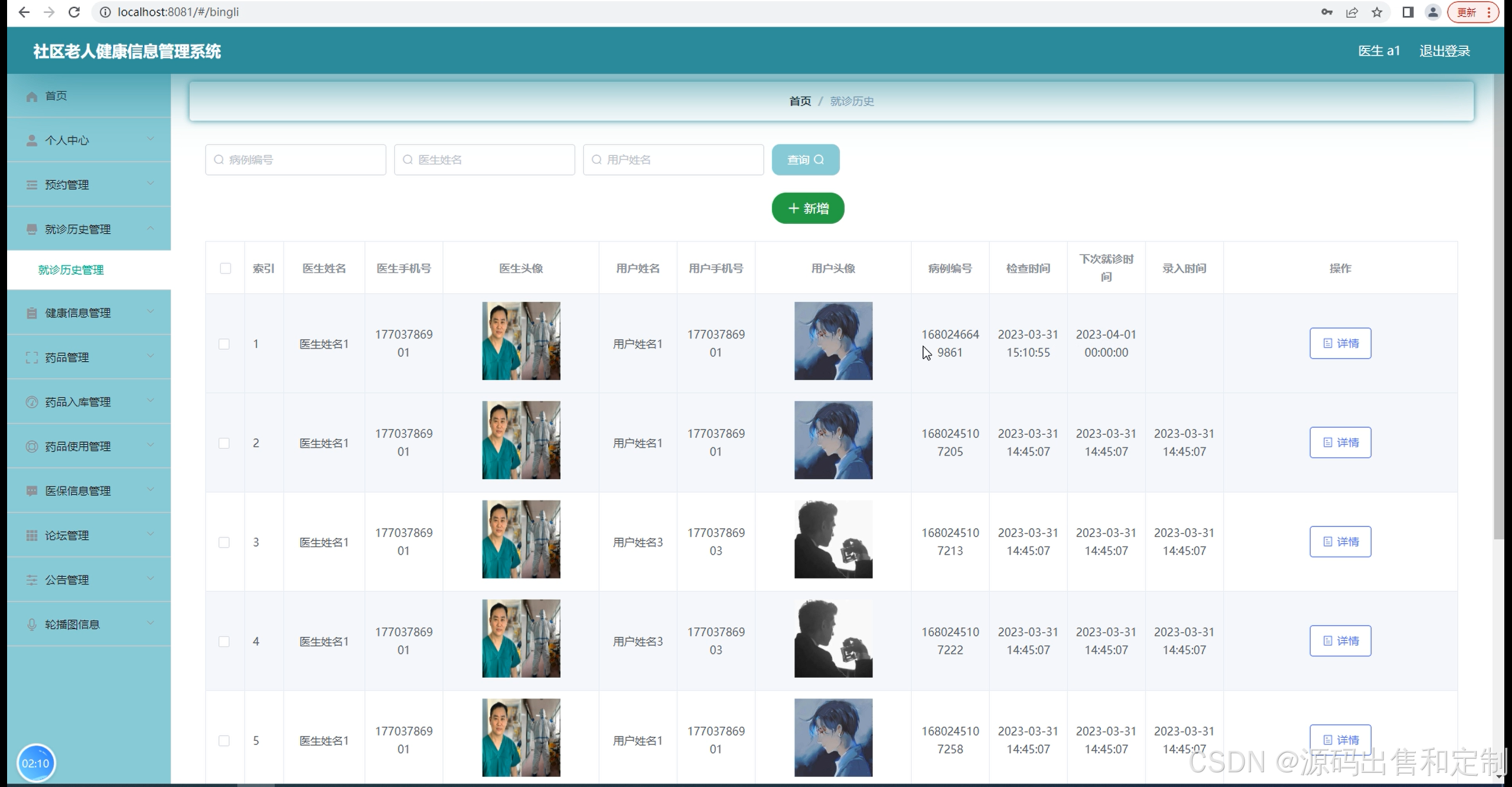Select the checkbox for row 3

point(224,542)
